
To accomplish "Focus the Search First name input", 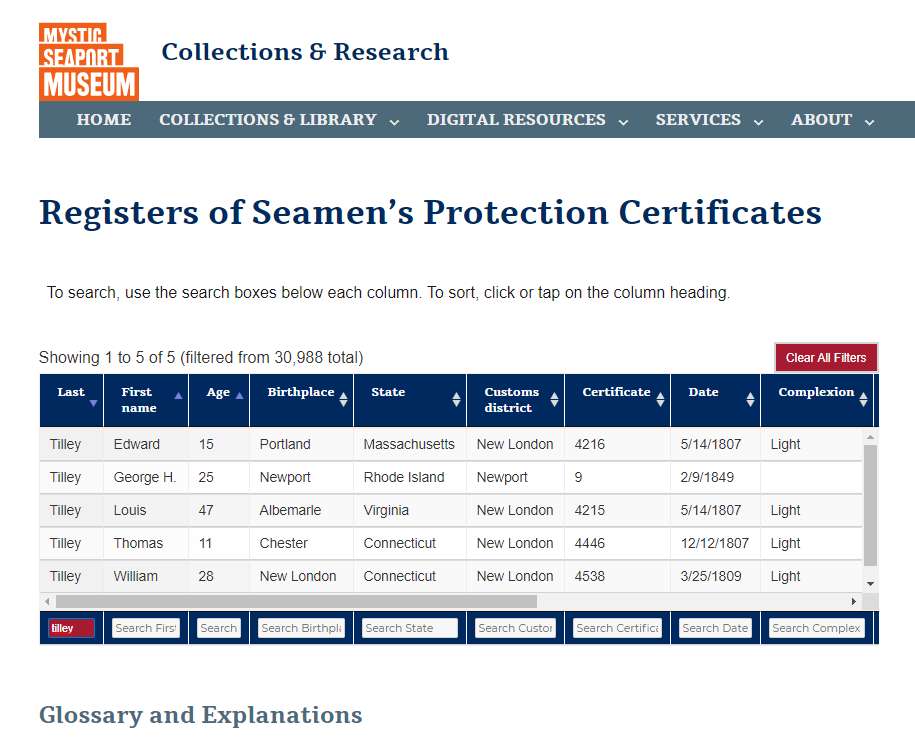I will [146, 628].
